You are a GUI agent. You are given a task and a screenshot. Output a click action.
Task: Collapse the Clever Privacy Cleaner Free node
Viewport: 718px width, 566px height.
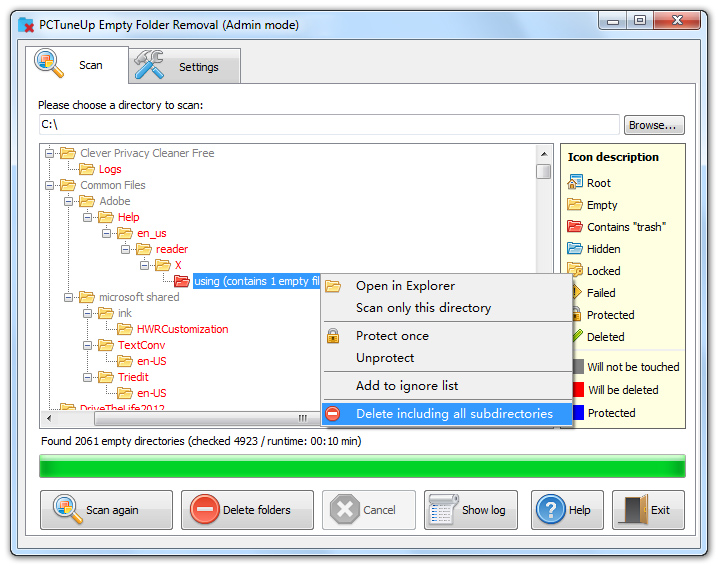point(49,153)
